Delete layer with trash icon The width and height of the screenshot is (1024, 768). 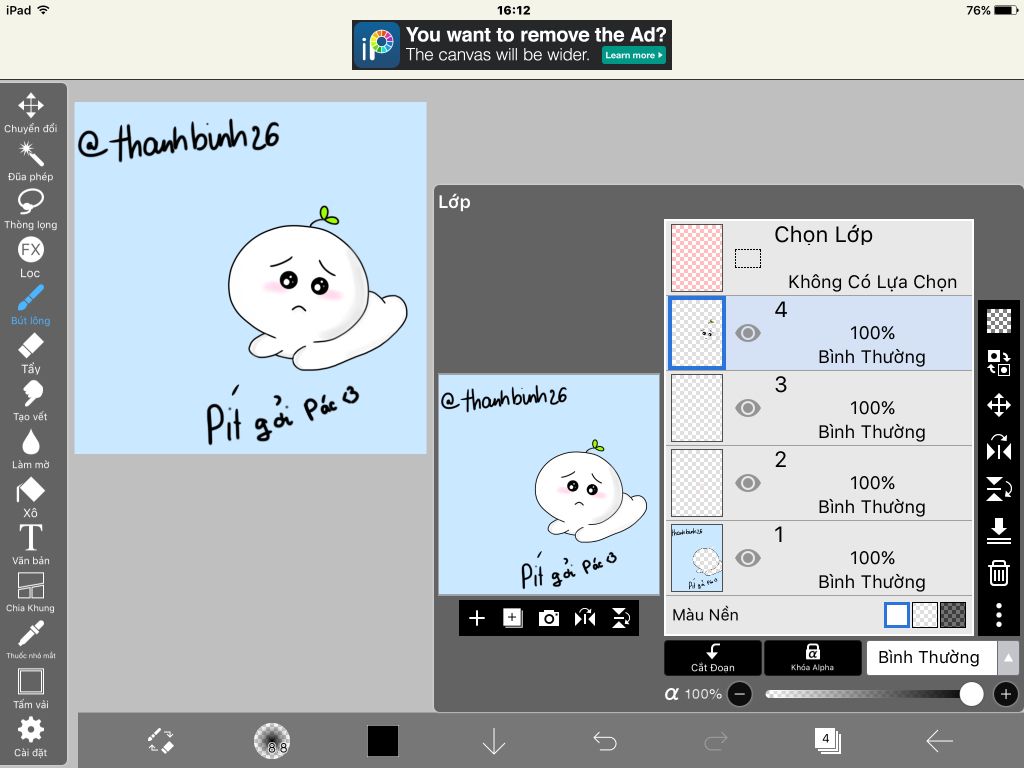[x=999, y=573]
